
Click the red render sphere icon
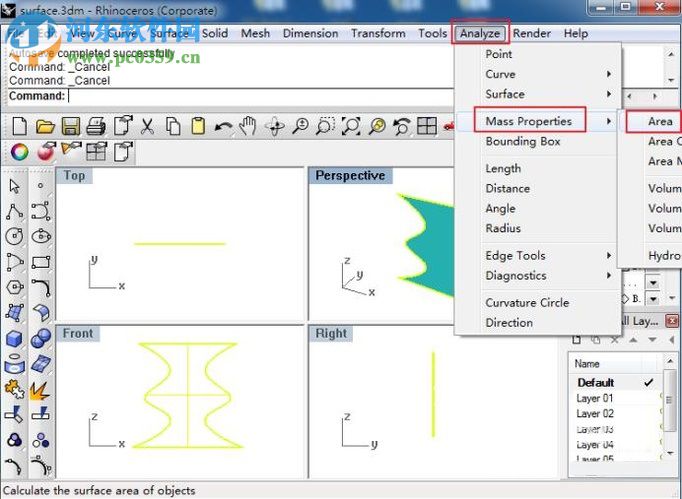pos(46,151)
